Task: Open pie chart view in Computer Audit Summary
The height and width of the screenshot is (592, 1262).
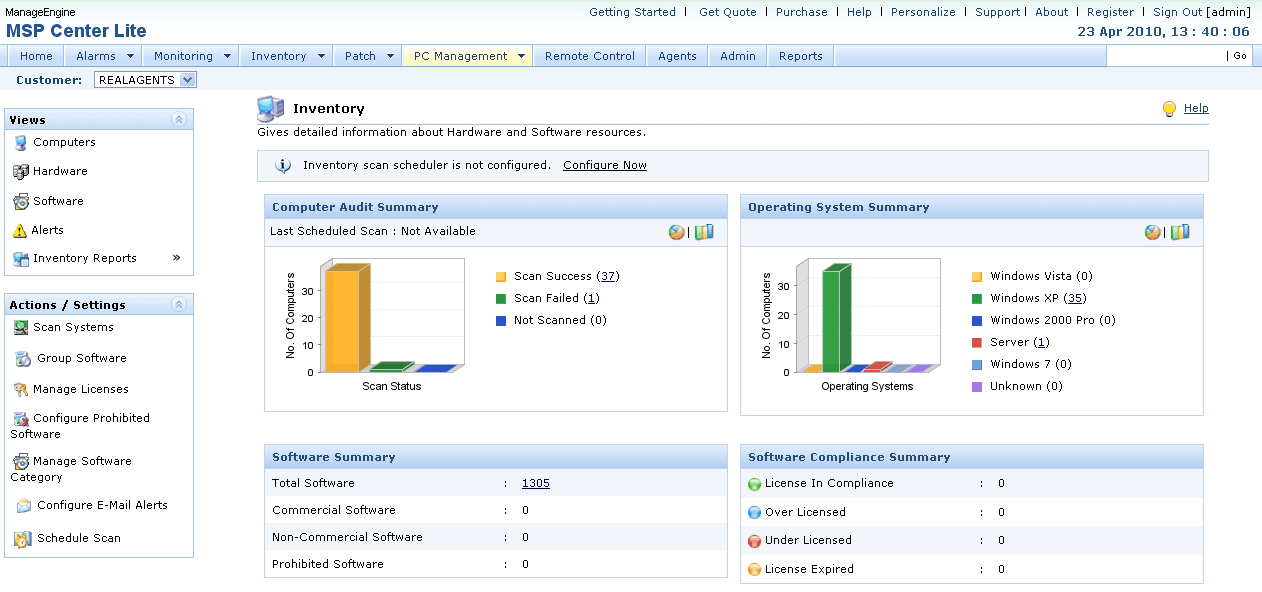Action: (677, 232)
